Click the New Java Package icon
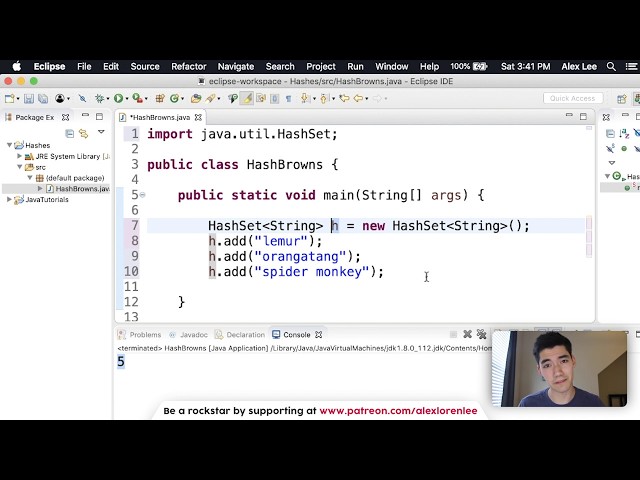The image size is (640, 480). click(x=160, y=98)
